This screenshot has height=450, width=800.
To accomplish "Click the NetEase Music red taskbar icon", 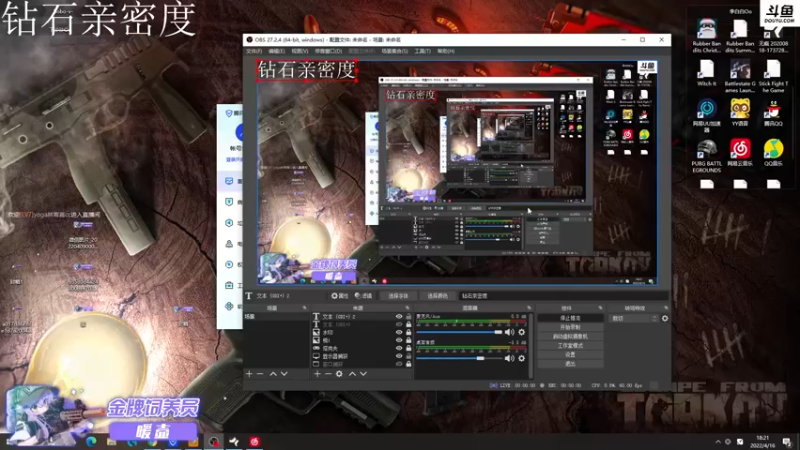I will coord(255,441).
